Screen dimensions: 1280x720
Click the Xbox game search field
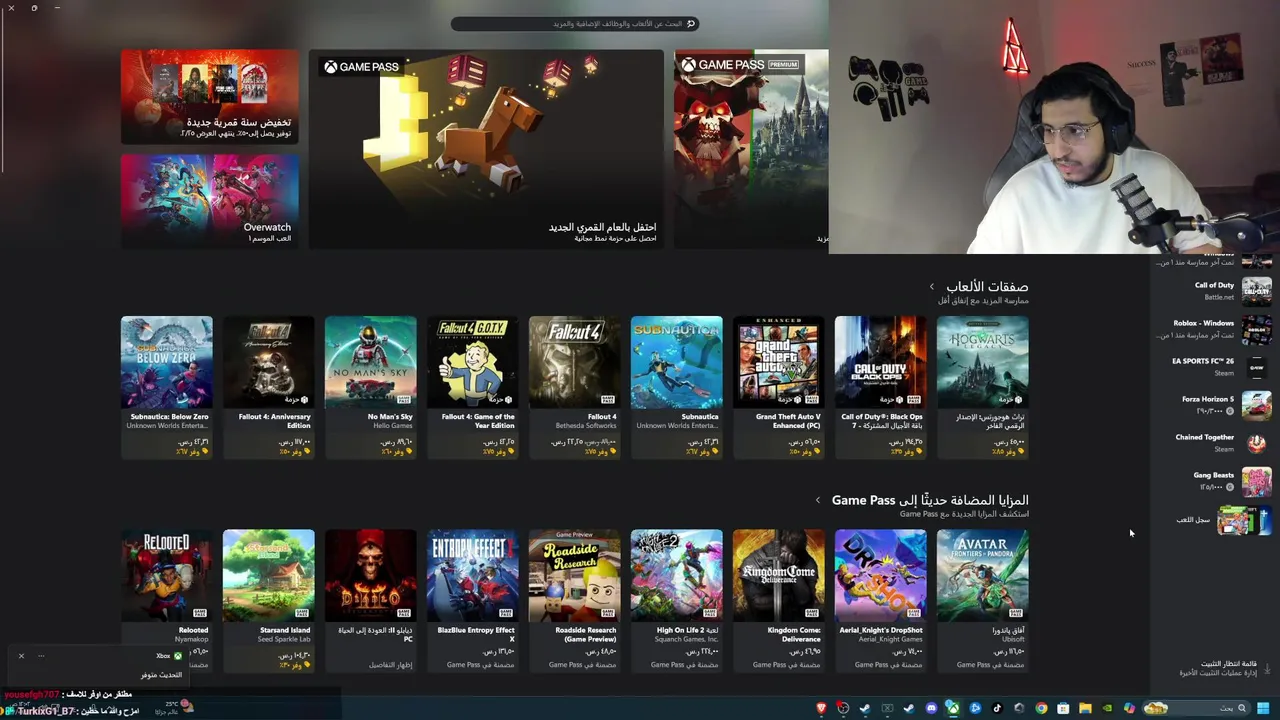pyautogui.click(x=574, y=23)
